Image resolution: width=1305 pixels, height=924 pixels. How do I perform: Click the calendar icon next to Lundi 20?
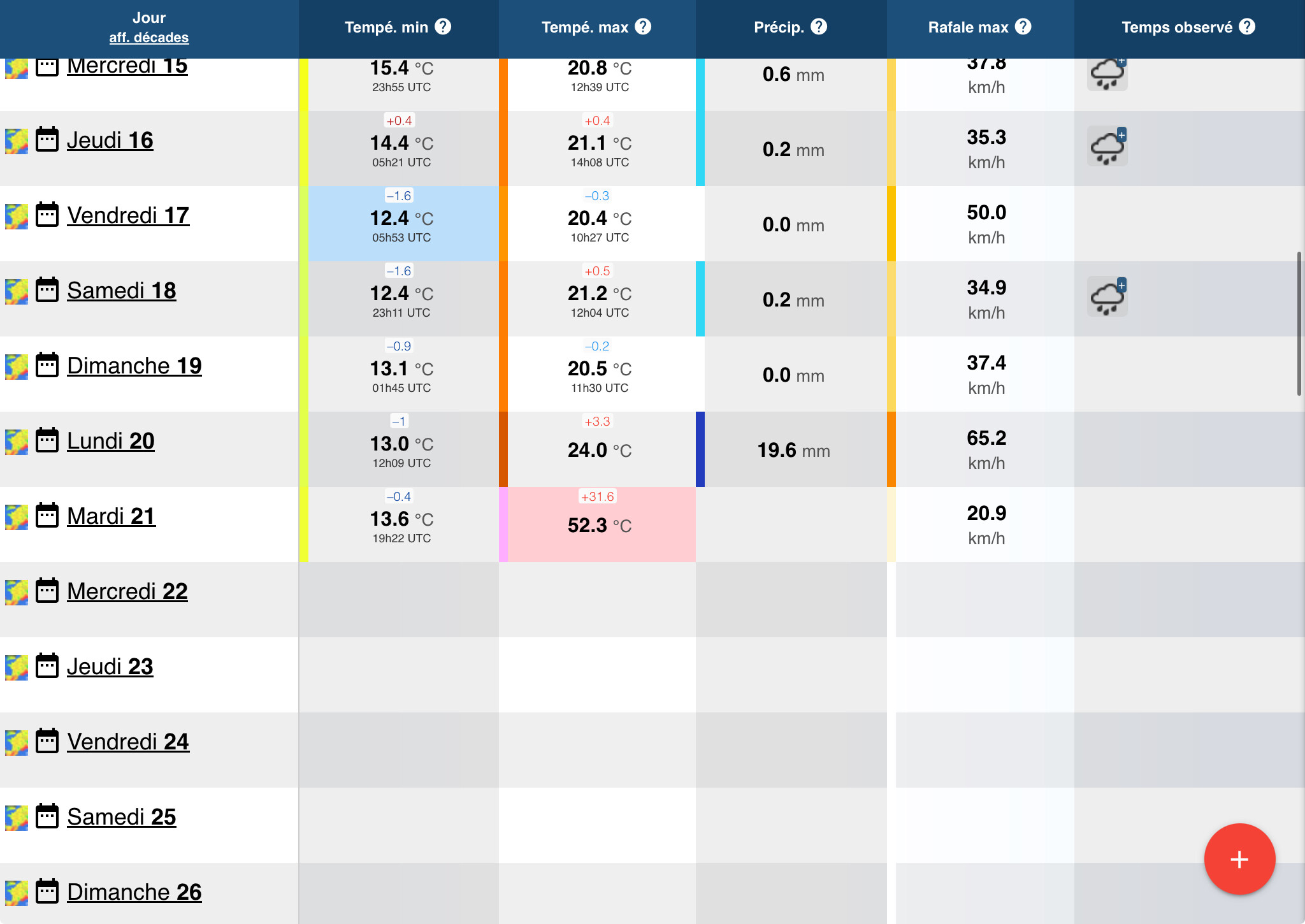tap(47, 441)
